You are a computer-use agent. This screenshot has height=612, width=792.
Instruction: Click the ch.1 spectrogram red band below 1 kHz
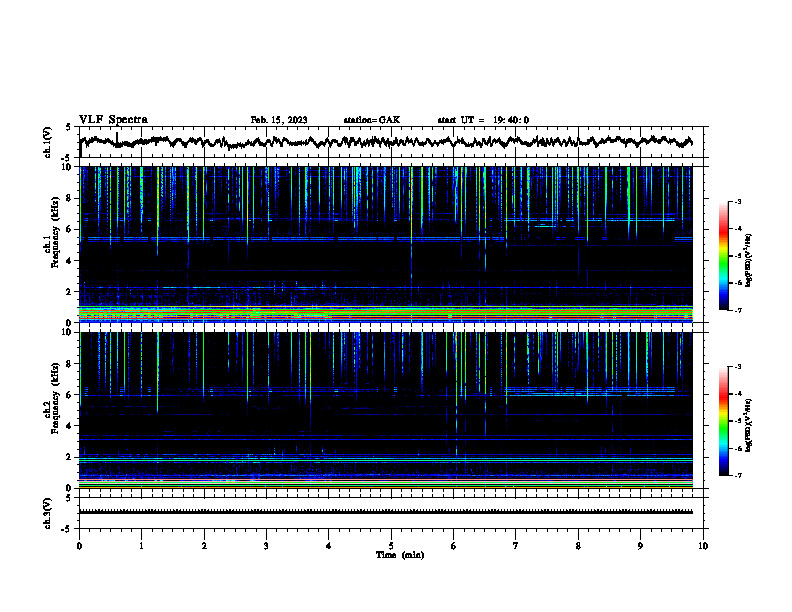pyautogui.click(x=385, y=307)
